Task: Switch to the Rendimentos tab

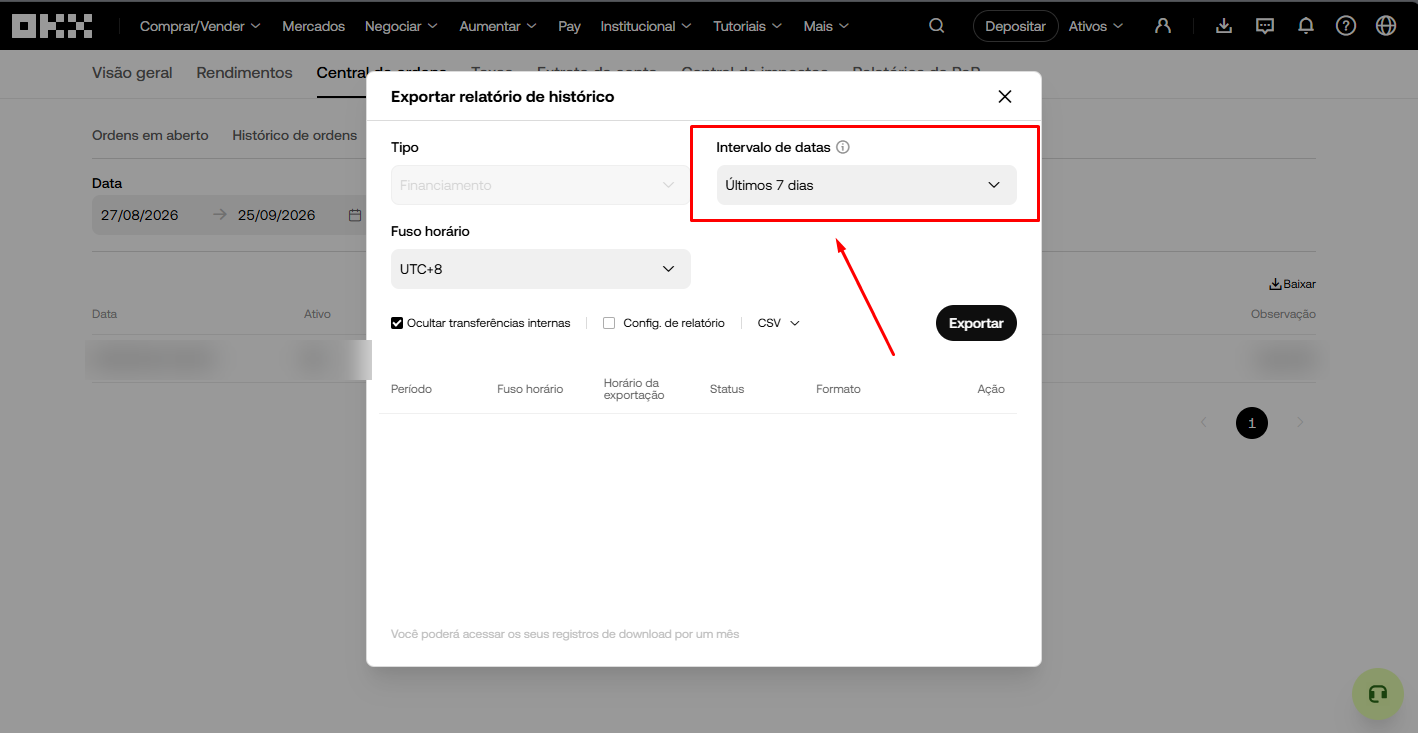Action: pyautogui.click(x=245, y=73)
